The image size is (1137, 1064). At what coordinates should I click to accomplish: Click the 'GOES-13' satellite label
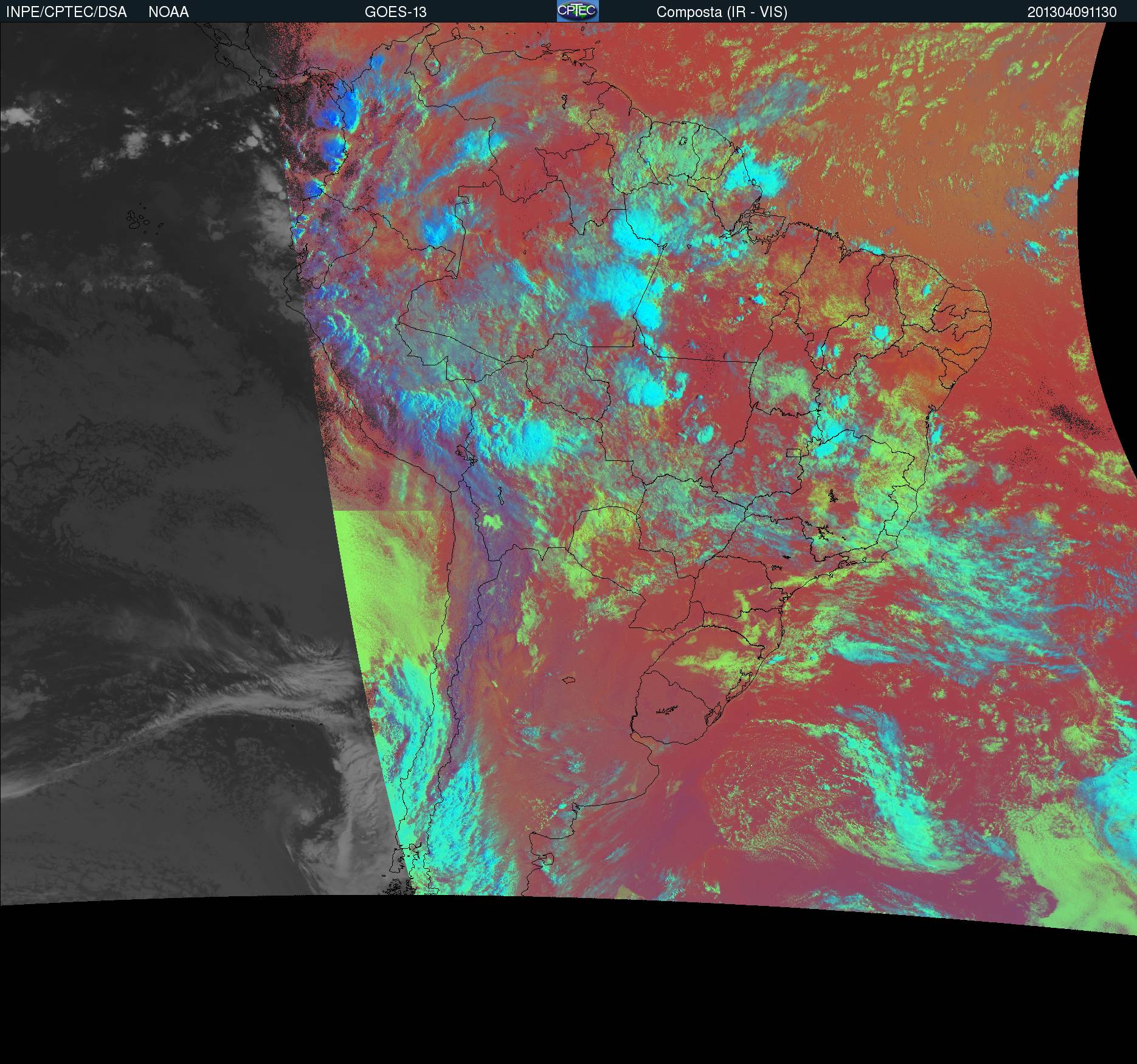click(x=395, y=12)
